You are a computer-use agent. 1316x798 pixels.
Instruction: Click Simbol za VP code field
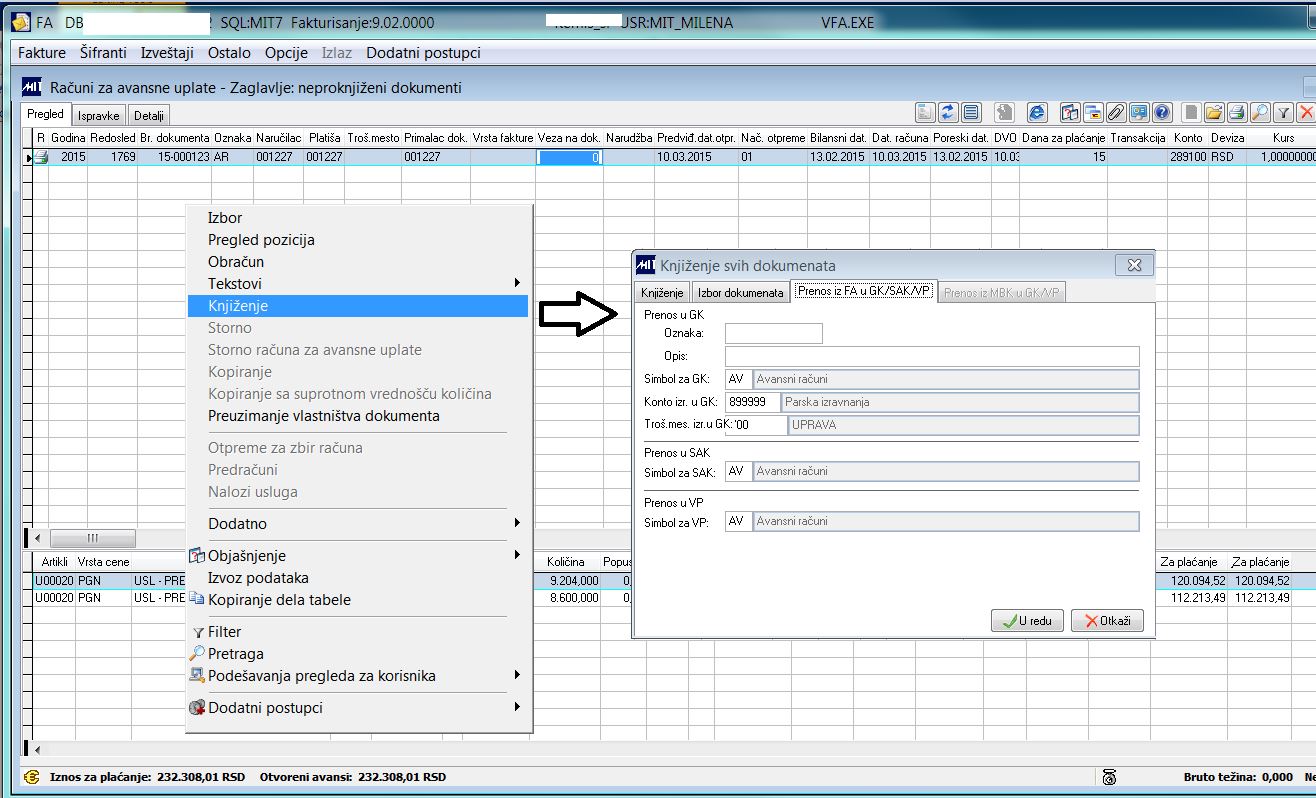738,522
